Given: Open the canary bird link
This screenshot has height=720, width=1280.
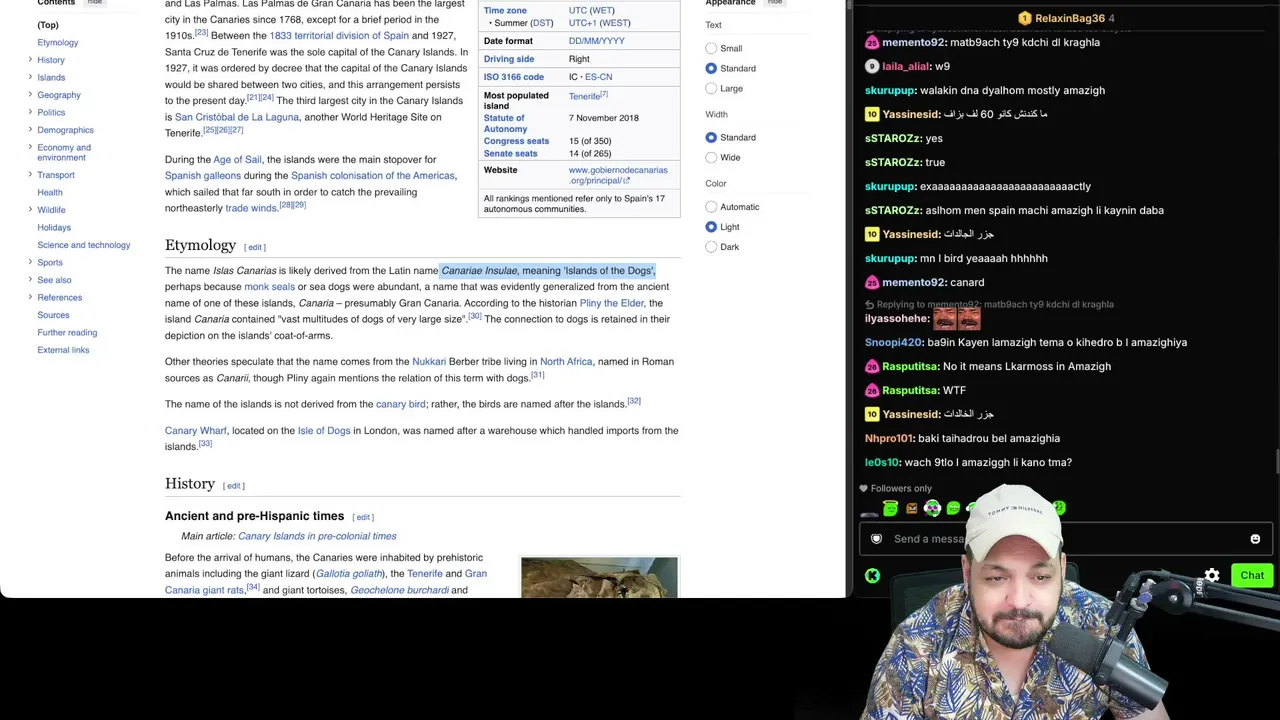Looking at the screenshot, I should click(x=401, y=404).
